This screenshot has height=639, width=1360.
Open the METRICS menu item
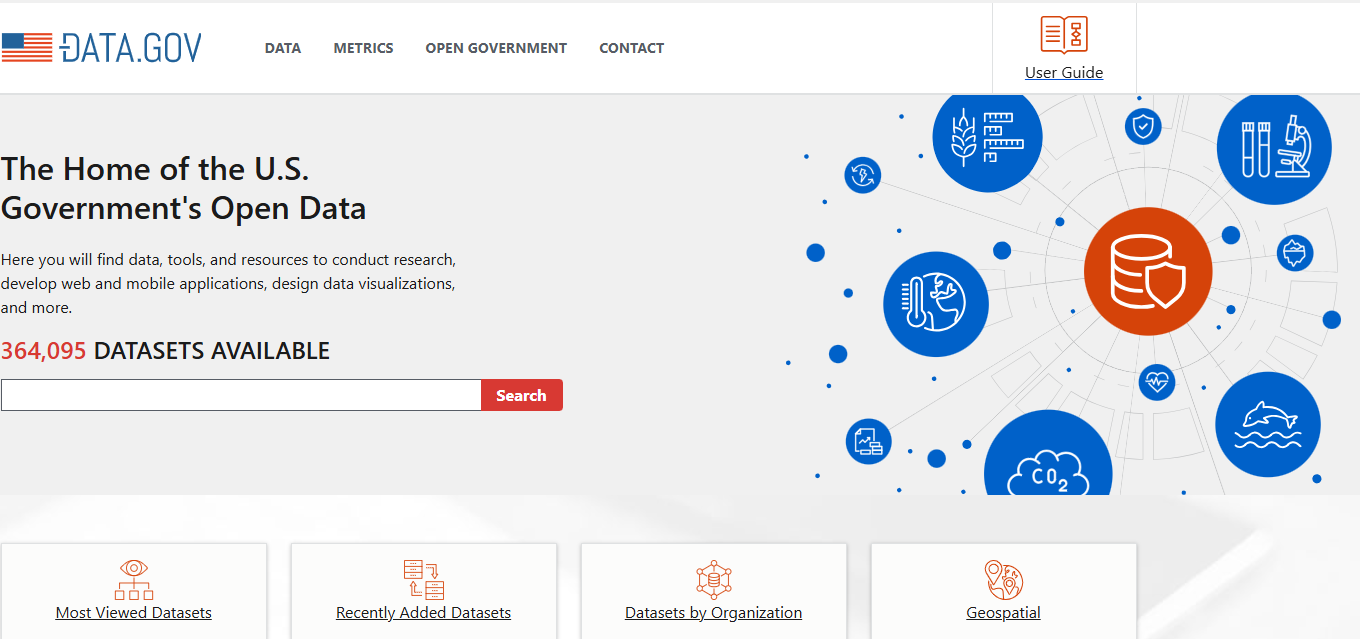363,47
